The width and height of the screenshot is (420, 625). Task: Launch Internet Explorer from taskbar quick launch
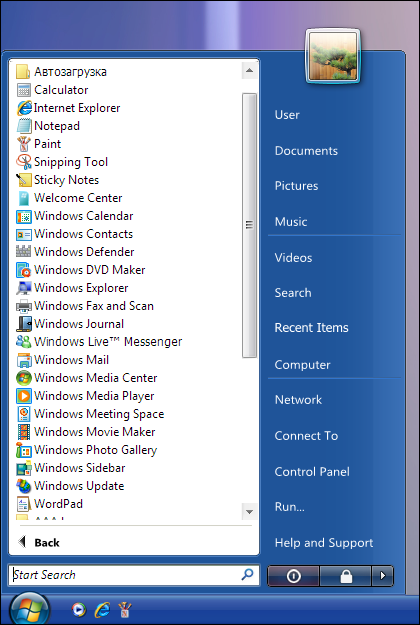(102, 609)
